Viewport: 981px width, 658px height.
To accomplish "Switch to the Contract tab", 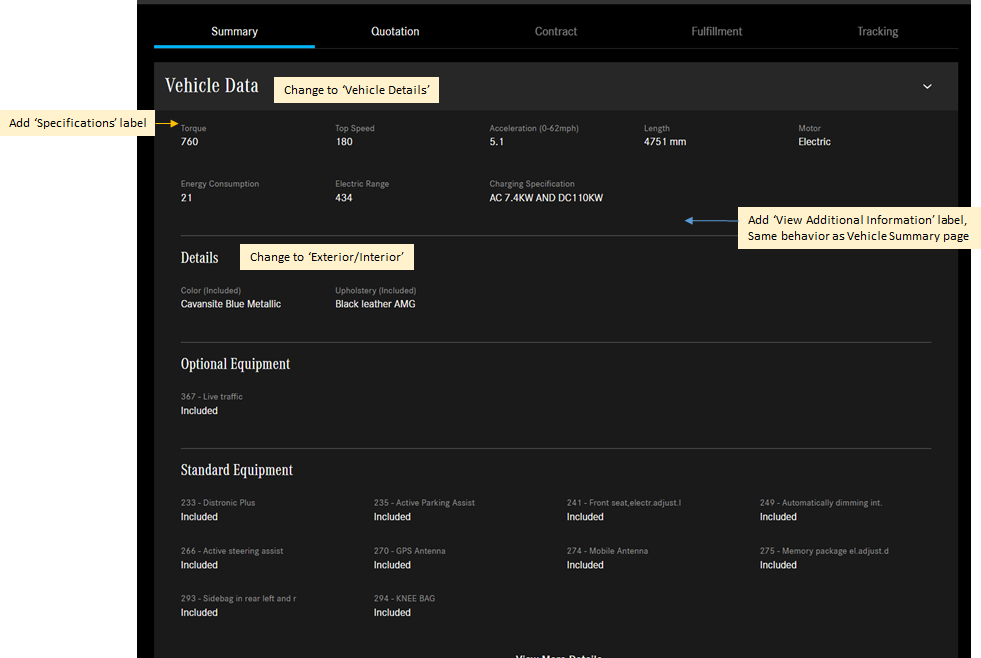I will click(x=556, y=31).
